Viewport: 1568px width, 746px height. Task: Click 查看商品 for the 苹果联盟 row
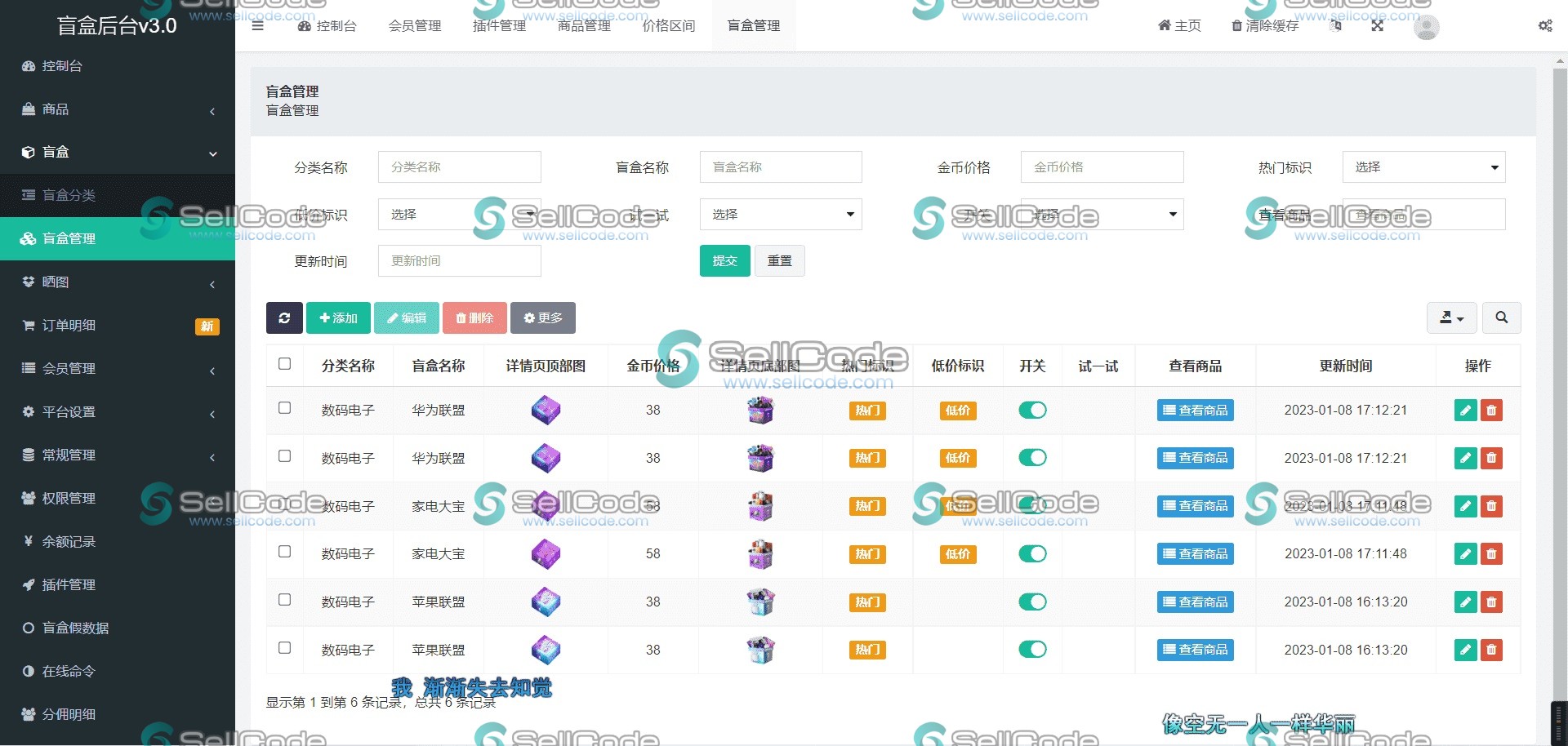[1195, 602]
